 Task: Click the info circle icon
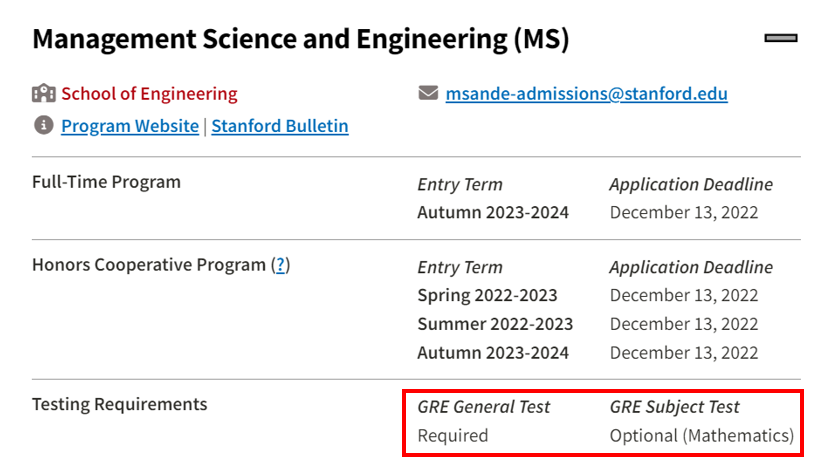tap(44, 125)
